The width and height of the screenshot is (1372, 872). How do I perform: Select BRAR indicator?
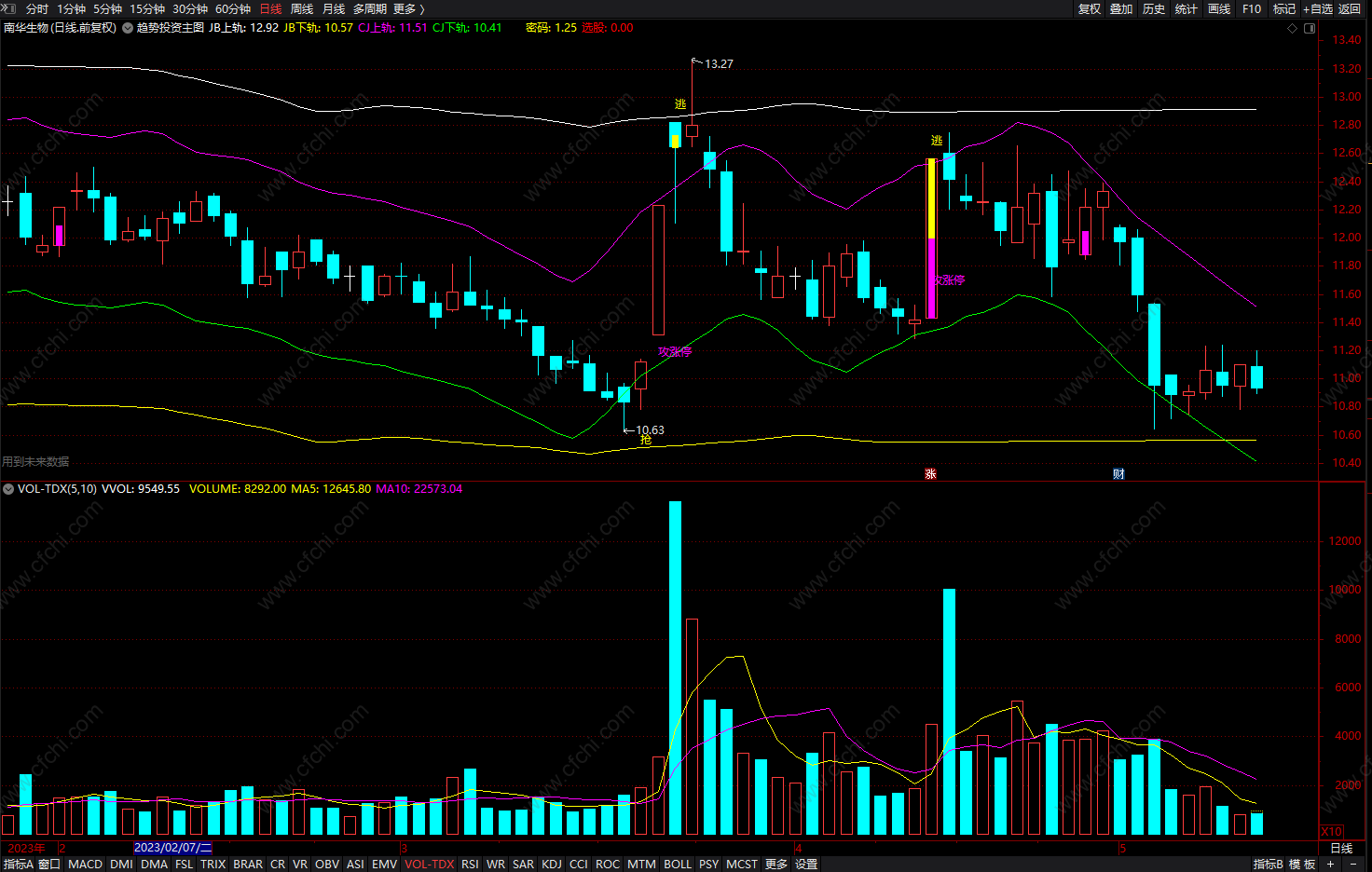[x=248, y=865]
